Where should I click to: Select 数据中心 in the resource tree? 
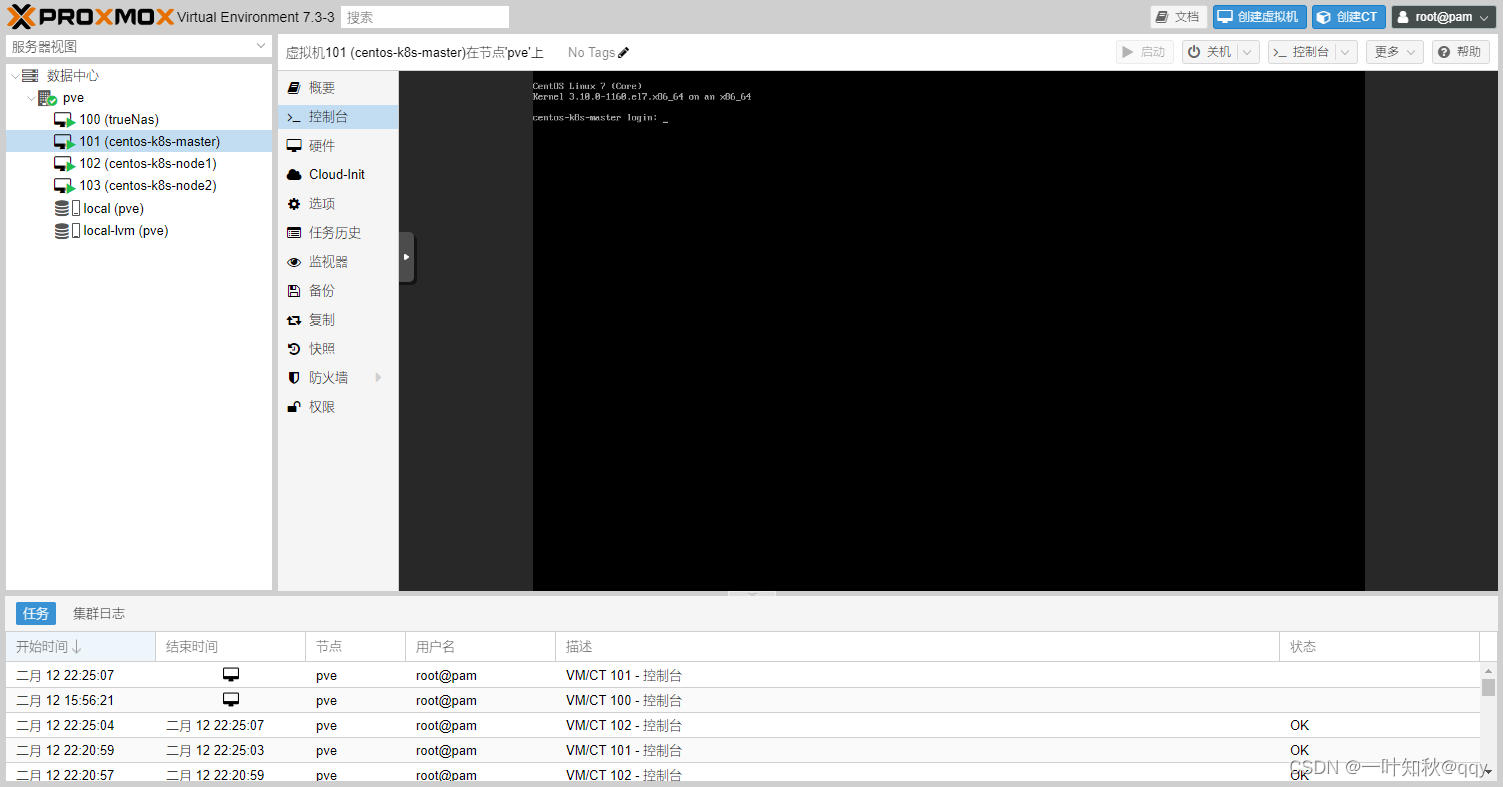pyautogui.click(x=73, y=76)
